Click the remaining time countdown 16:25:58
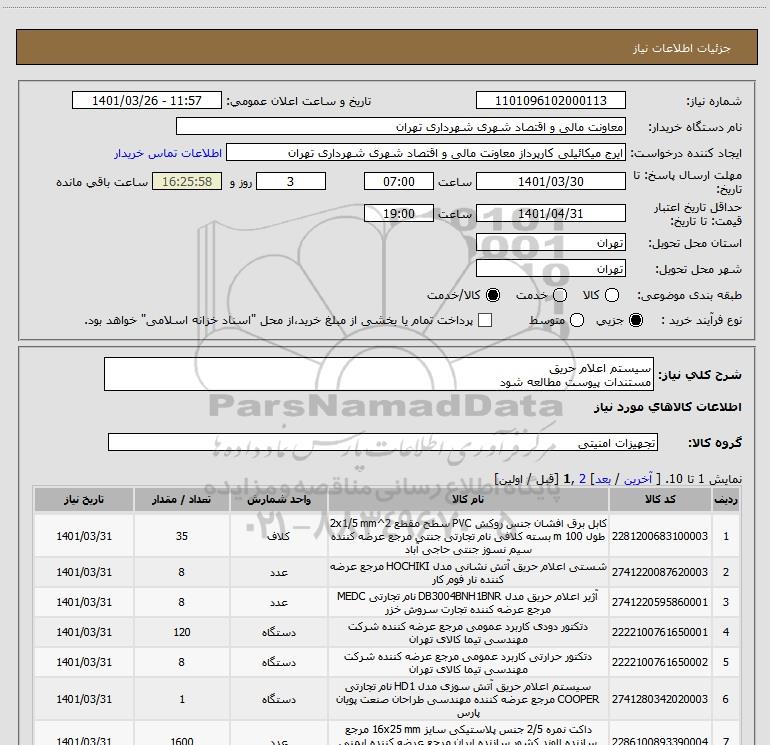This screenshot has height=745, width=770. pos(187,181)
